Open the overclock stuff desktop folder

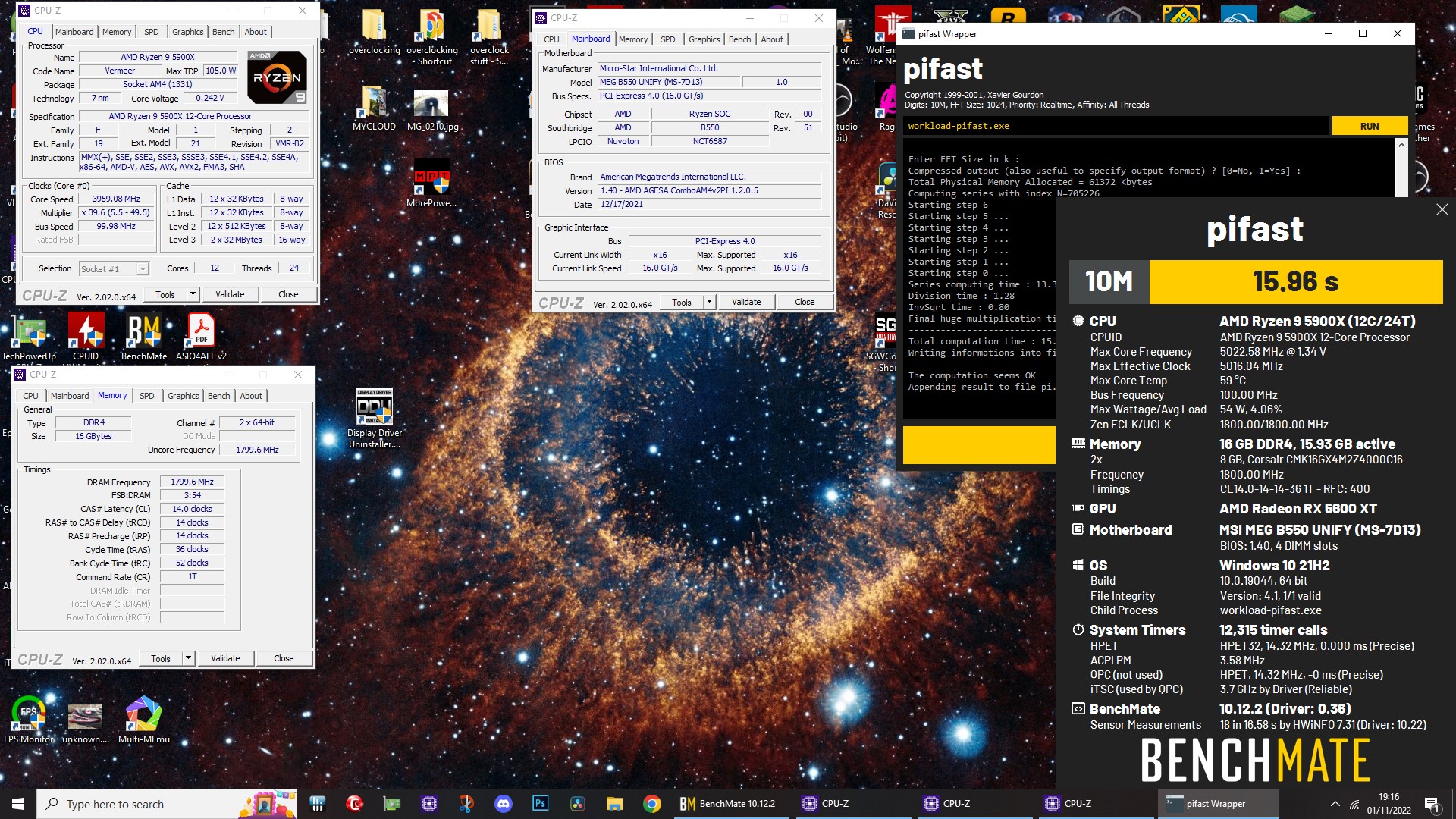pos(488,38)
